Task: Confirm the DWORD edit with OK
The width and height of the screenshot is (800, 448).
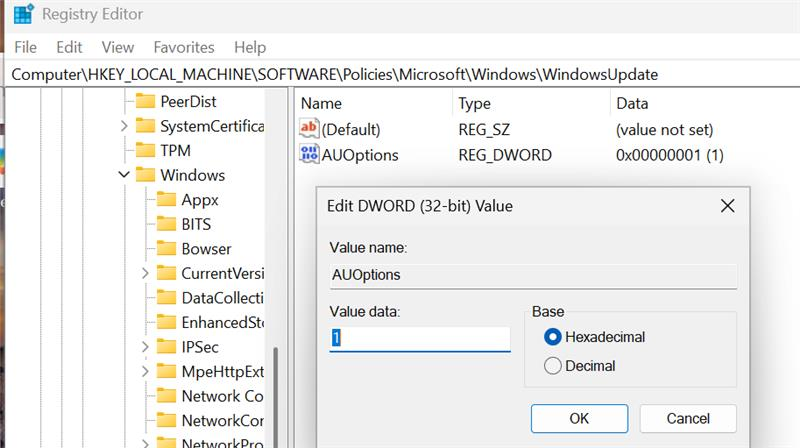Action: tap(579, 418)
